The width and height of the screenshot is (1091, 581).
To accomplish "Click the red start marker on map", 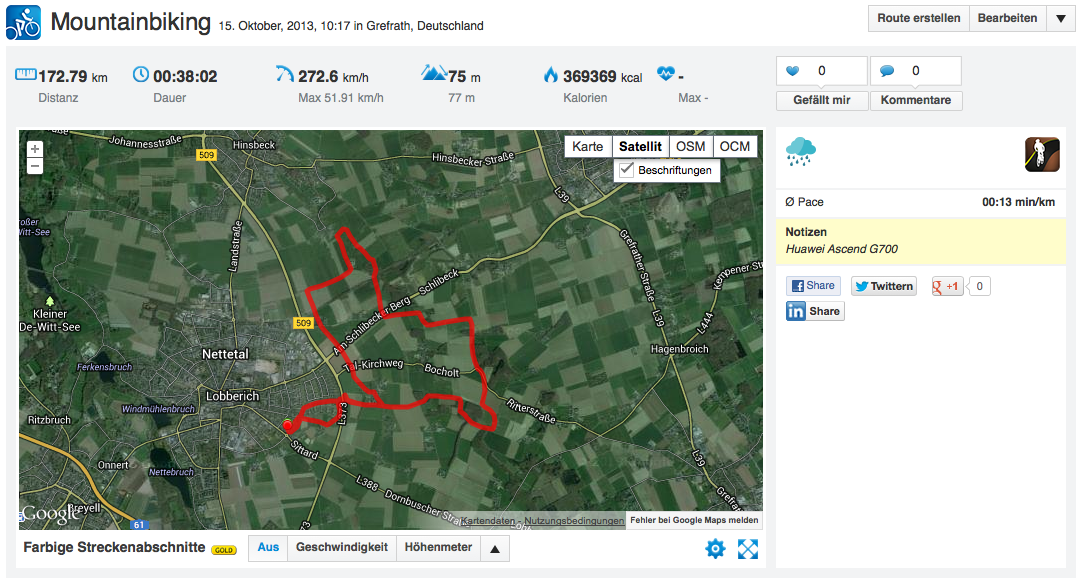I will (287, 425).
